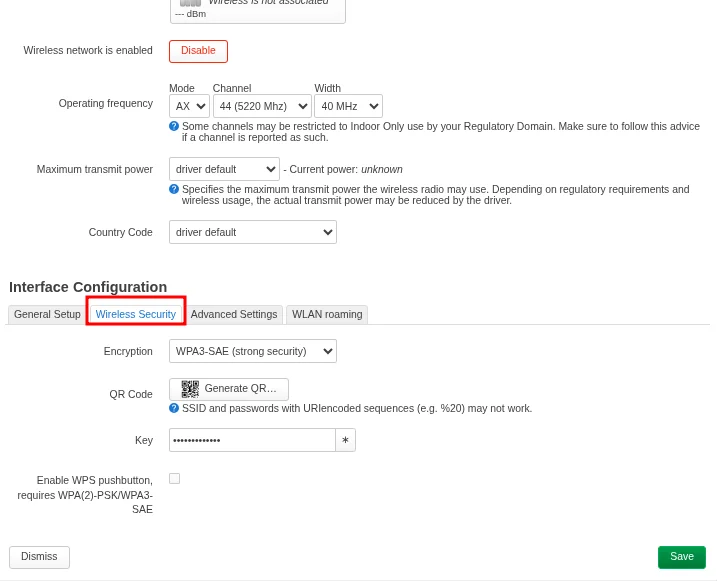Screen dimensions: 717x581
Task: Enable the WPS pushbutton checkbox
Action: pyautogui.click(x=175, y=479)
